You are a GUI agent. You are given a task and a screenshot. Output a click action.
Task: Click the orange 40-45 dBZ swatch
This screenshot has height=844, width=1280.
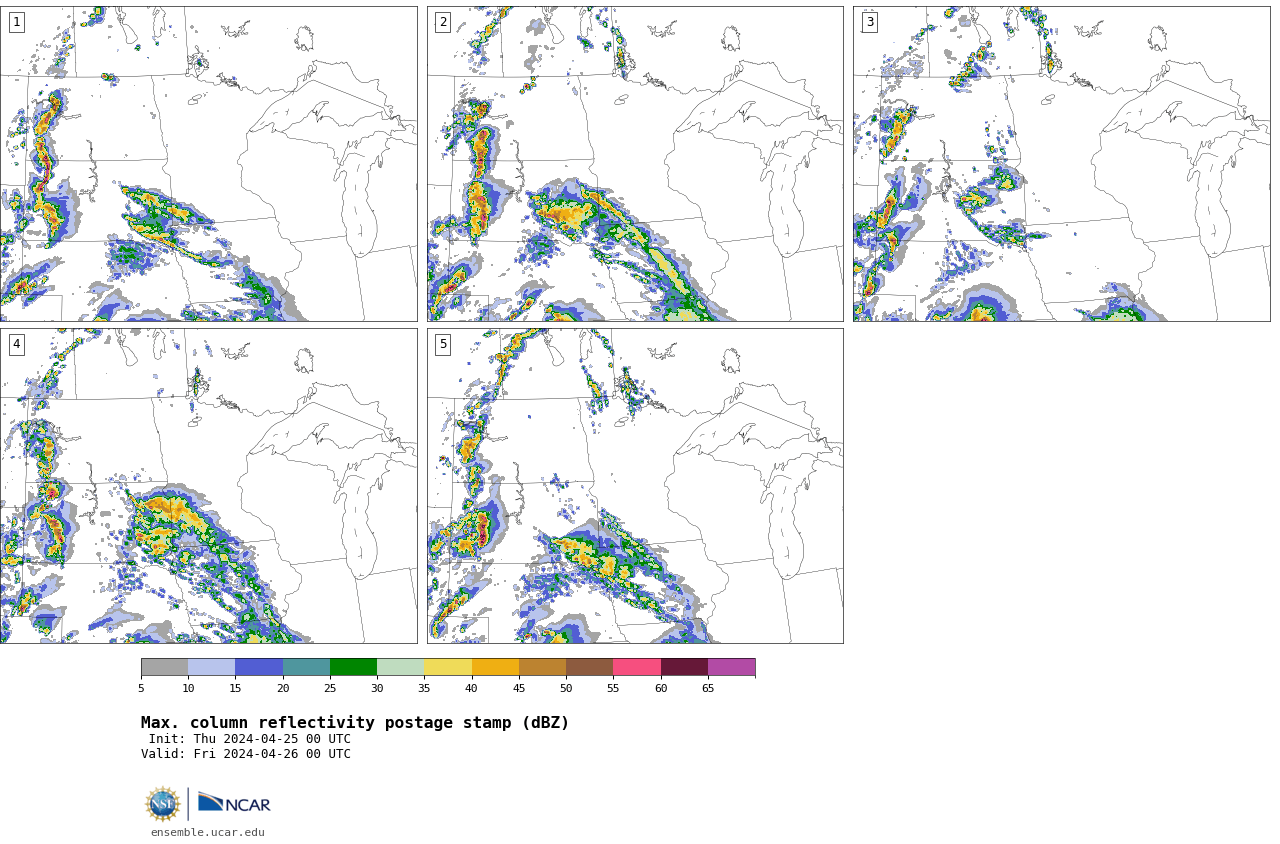[x=495, y=667]
